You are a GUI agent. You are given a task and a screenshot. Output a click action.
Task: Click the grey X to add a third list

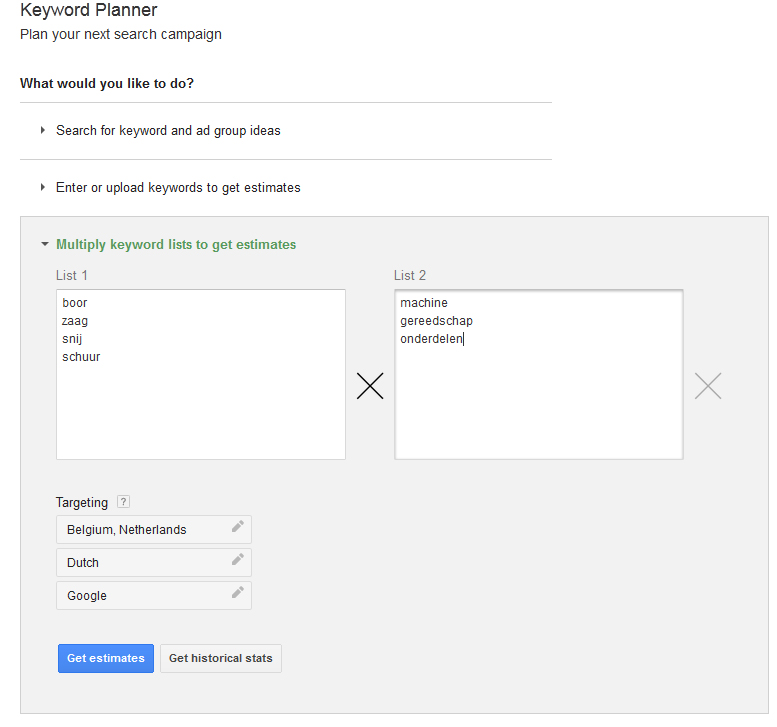point(708,386)
